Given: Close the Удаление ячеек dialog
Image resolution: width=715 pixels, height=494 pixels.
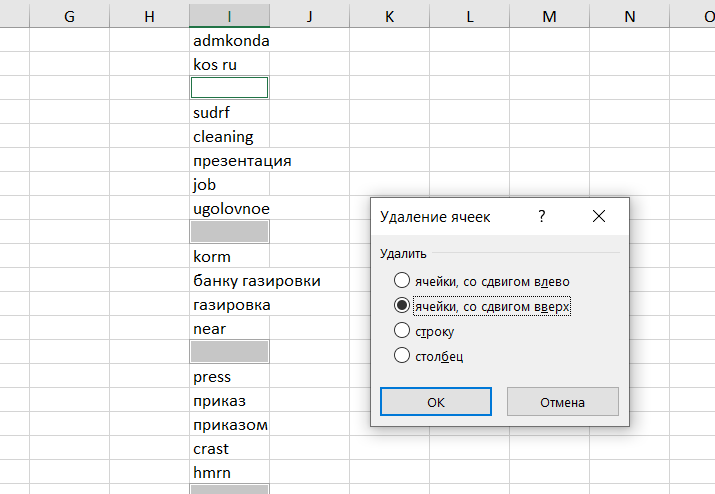Looking at the screenshot, I should pos(599,216).
